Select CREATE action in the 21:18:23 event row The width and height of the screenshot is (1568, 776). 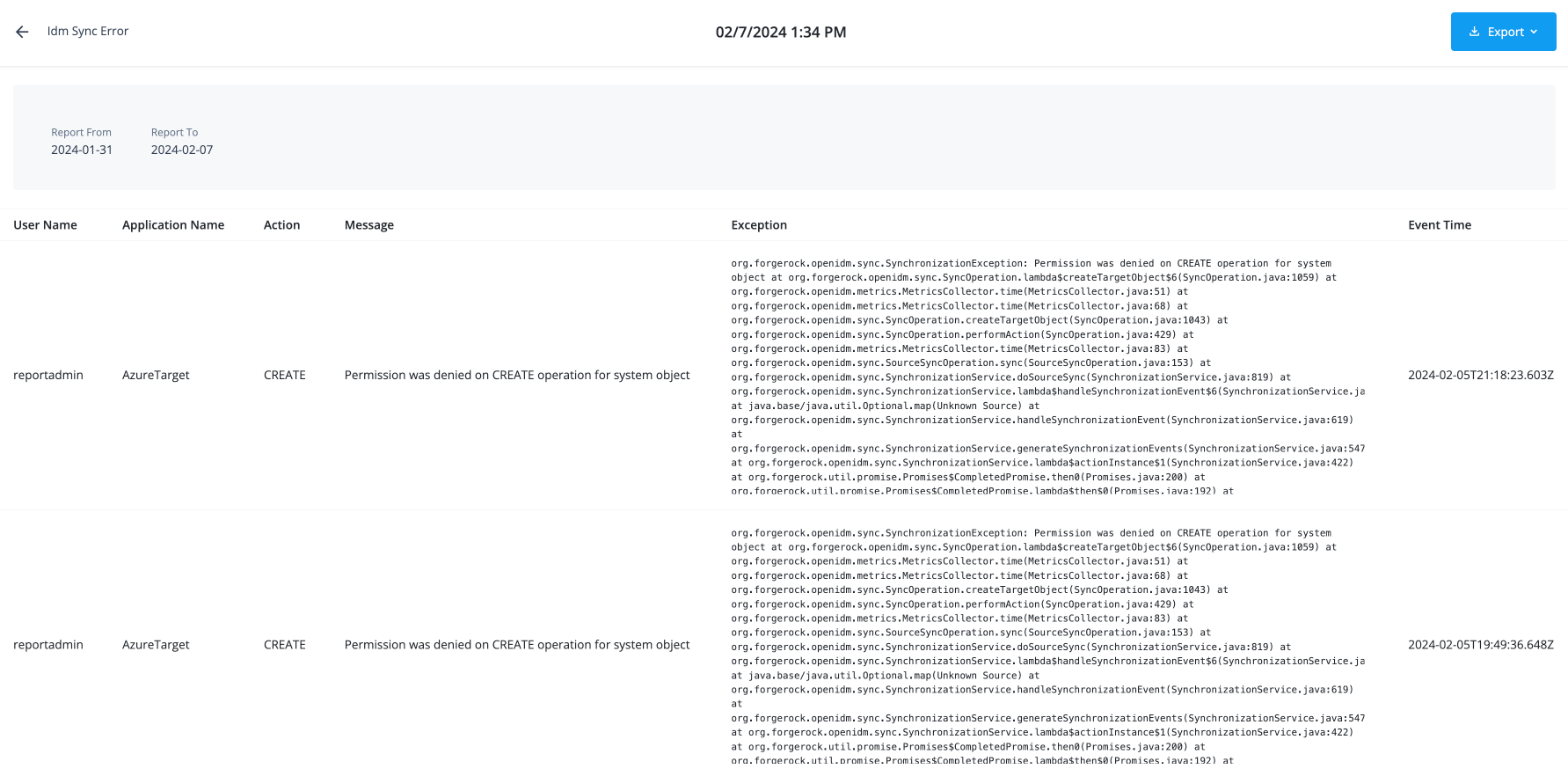285,375
